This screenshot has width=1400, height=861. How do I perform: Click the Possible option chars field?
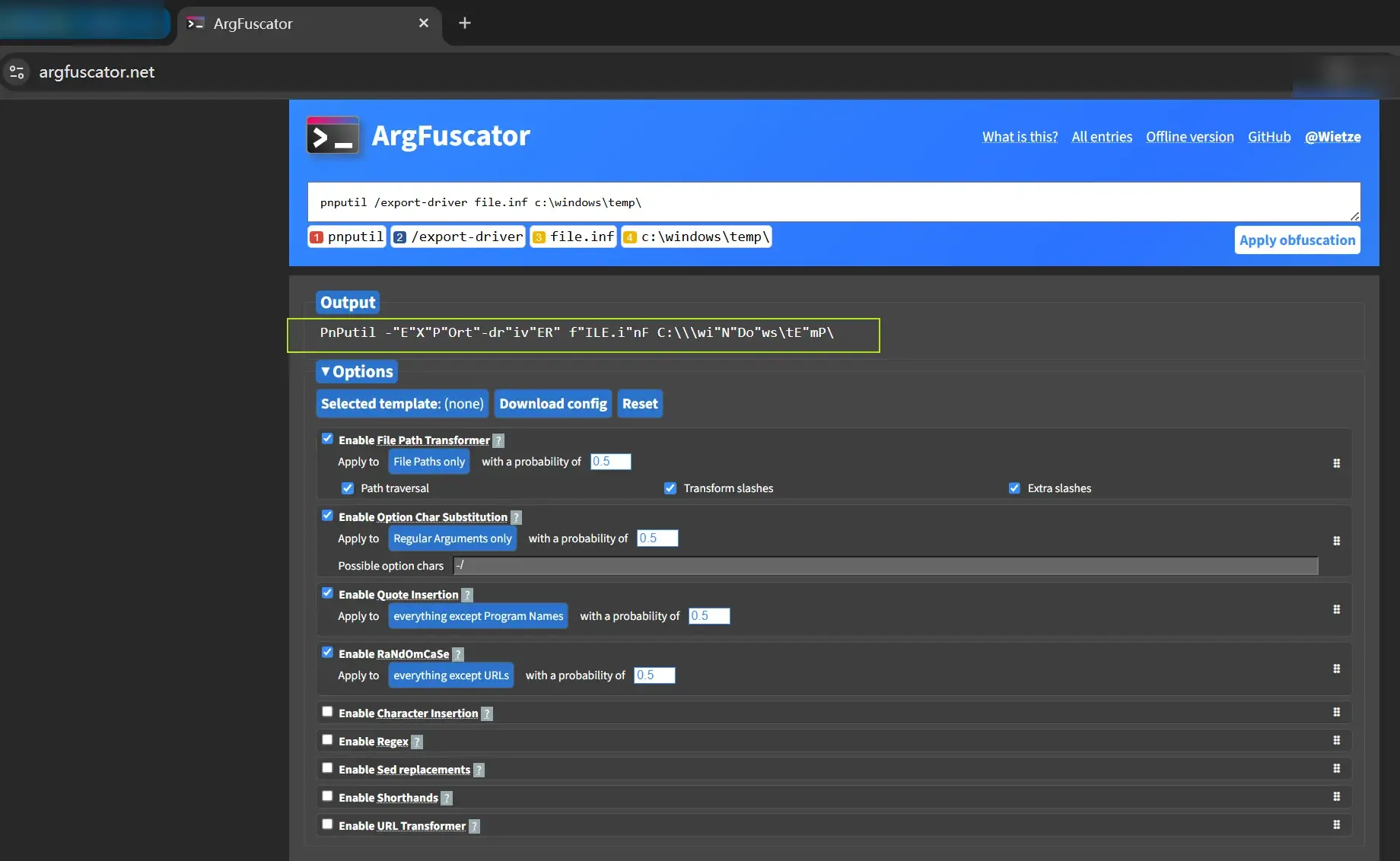886,566
